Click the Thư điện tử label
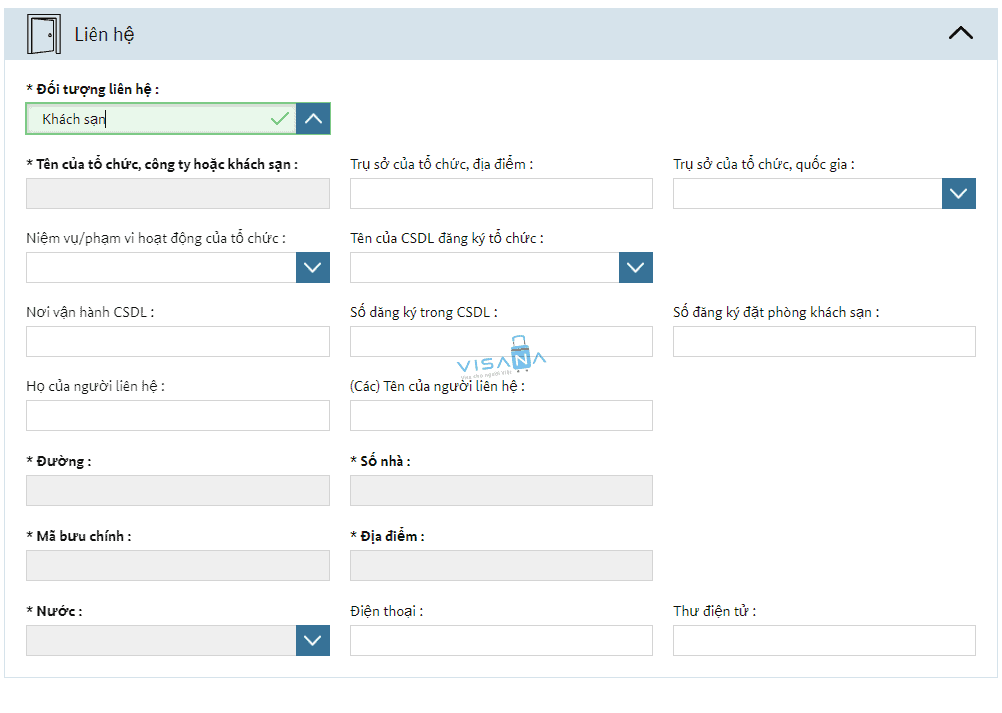Screen dimensions: 1002x713 714,611
